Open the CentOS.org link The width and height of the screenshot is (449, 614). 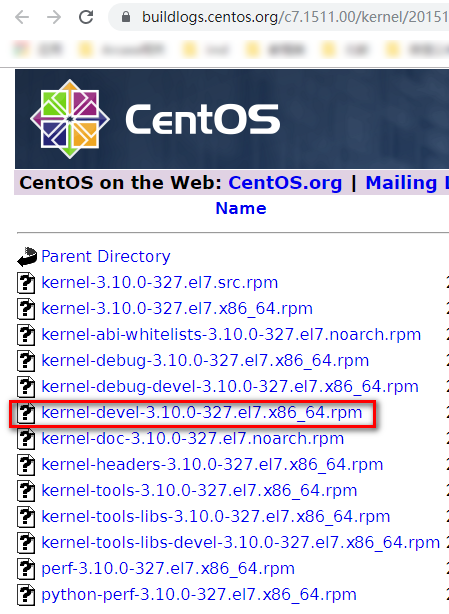click(285, 183)
